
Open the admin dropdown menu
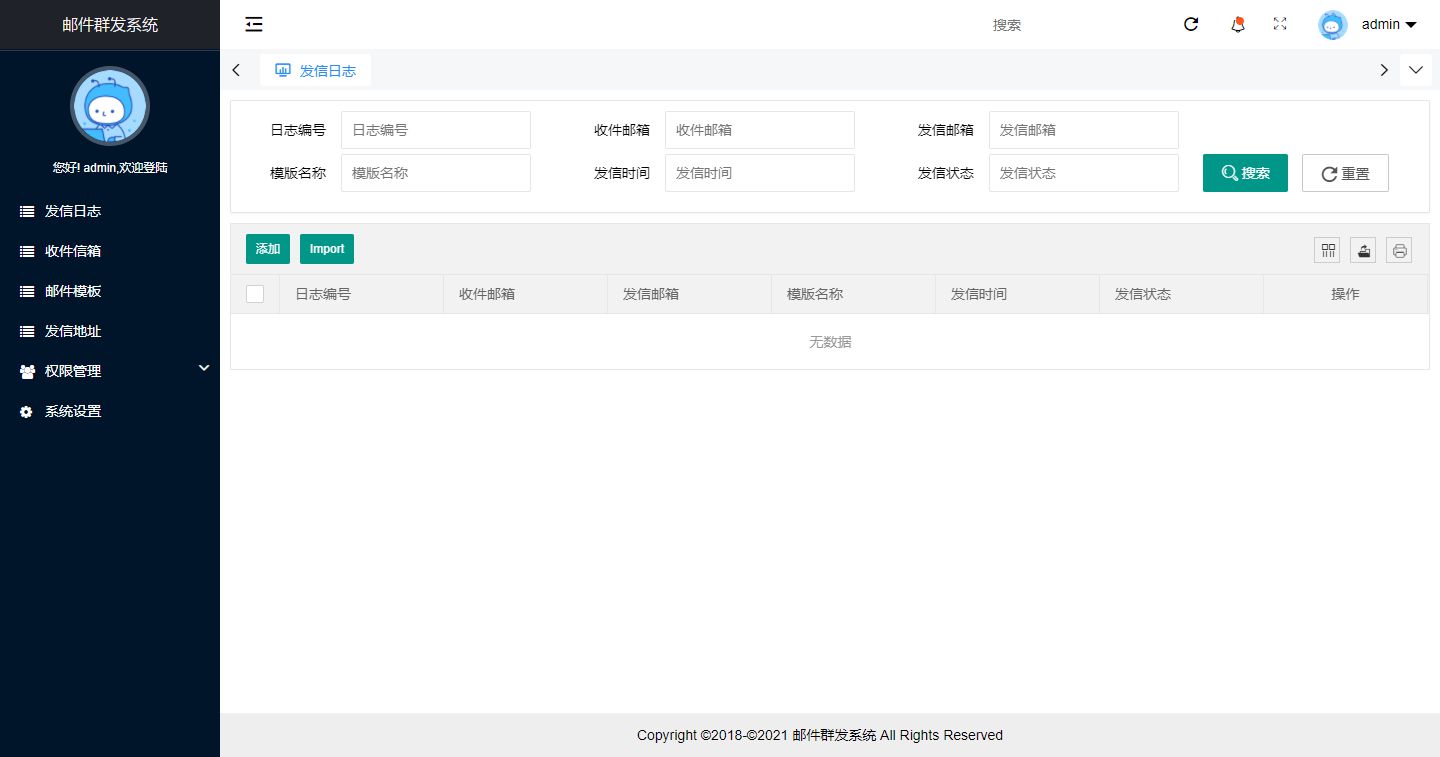tap(1387, 24)
